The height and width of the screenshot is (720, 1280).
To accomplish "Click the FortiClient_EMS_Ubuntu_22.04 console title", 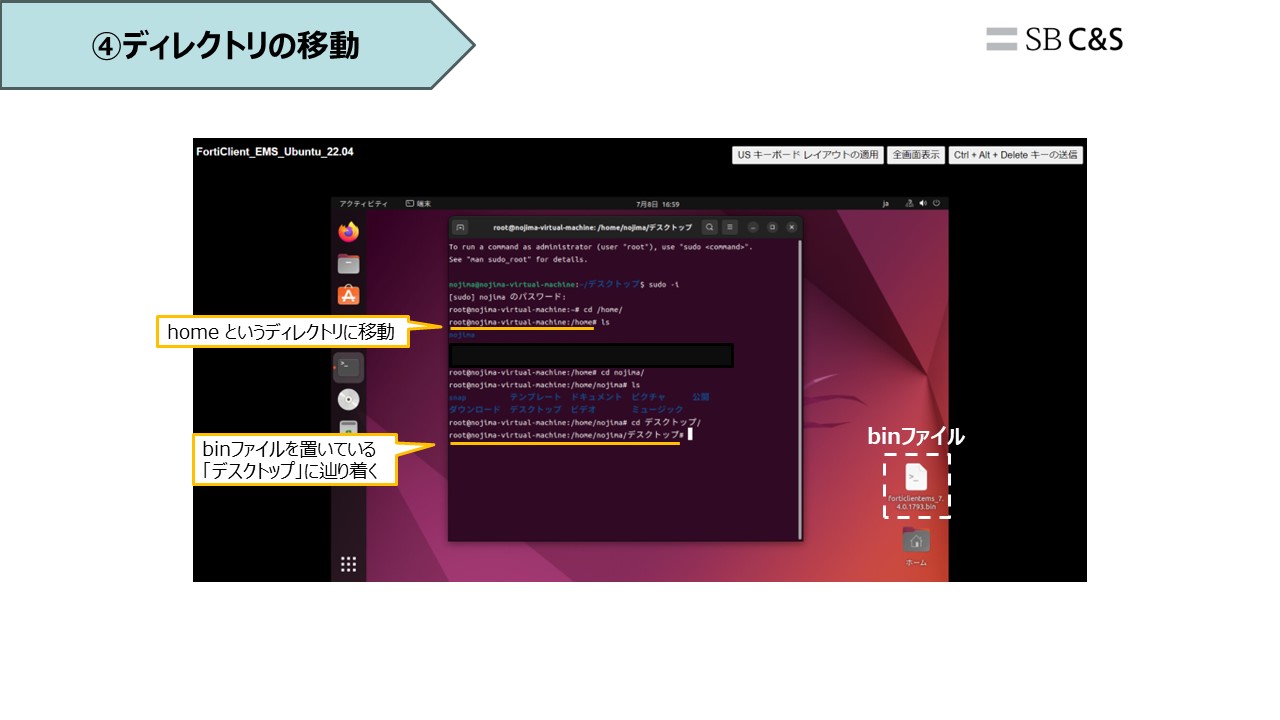I will click(275, 152).
